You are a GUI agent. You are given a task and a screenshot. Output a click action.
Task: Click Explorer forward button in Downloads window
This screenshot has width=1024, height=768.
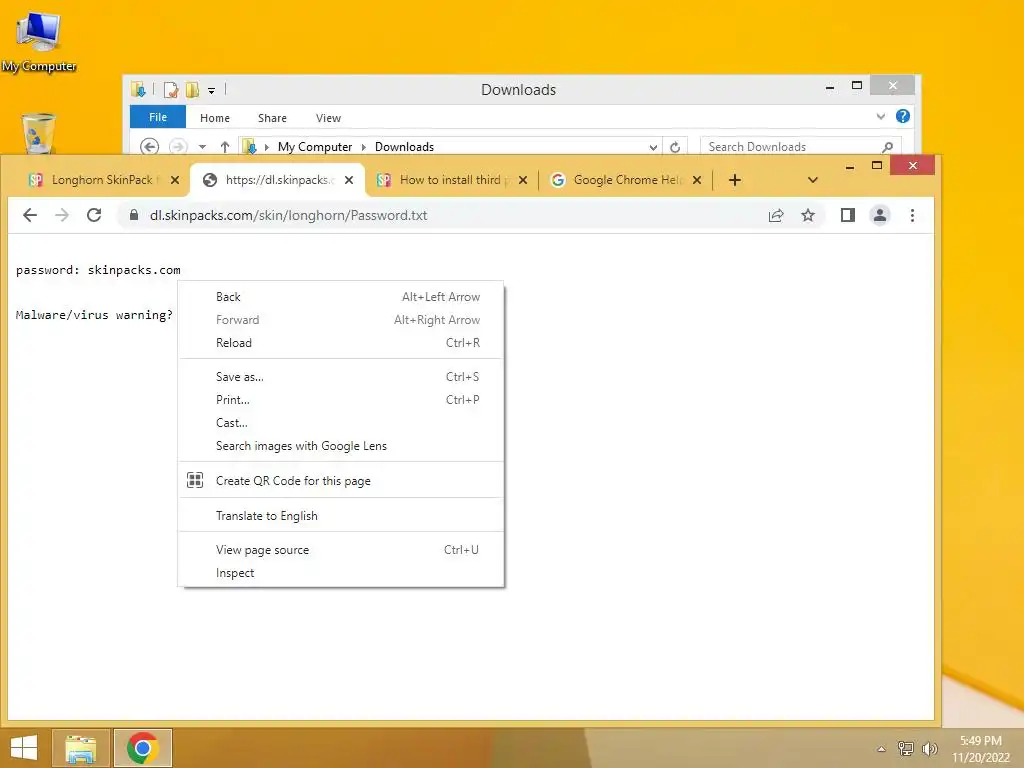pos(178,147)
